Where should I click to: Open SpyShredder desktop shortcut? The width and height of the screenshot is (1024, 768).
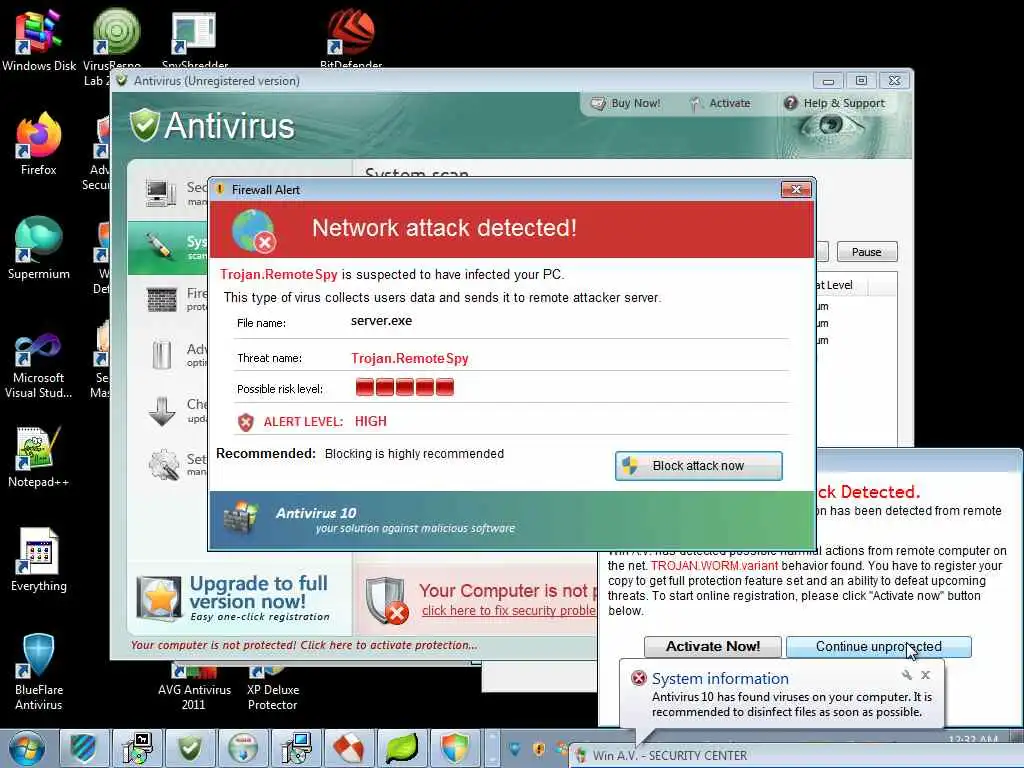click(x=194, y=40)
